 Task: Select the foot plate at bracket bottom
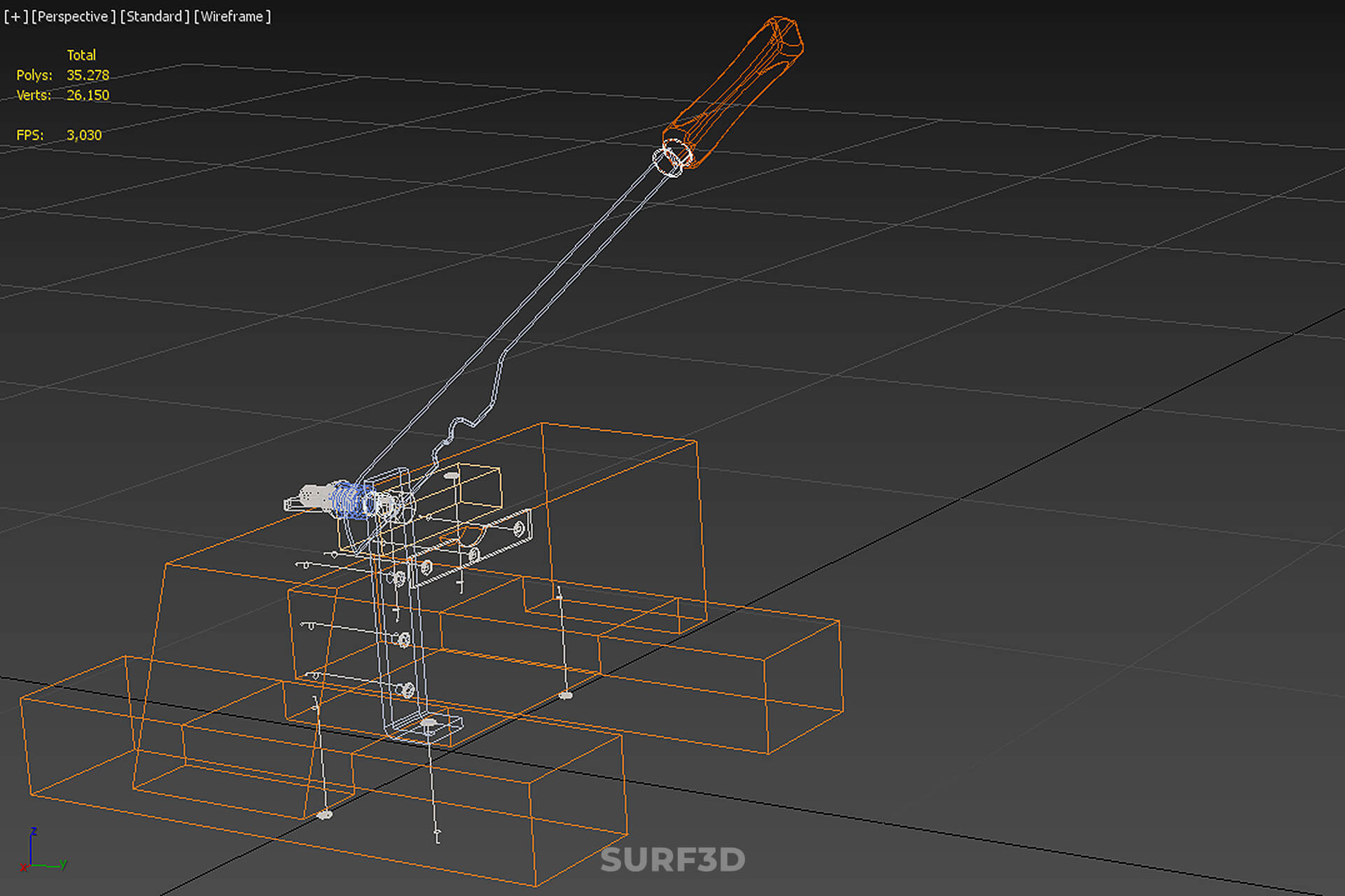coord(427,727)
